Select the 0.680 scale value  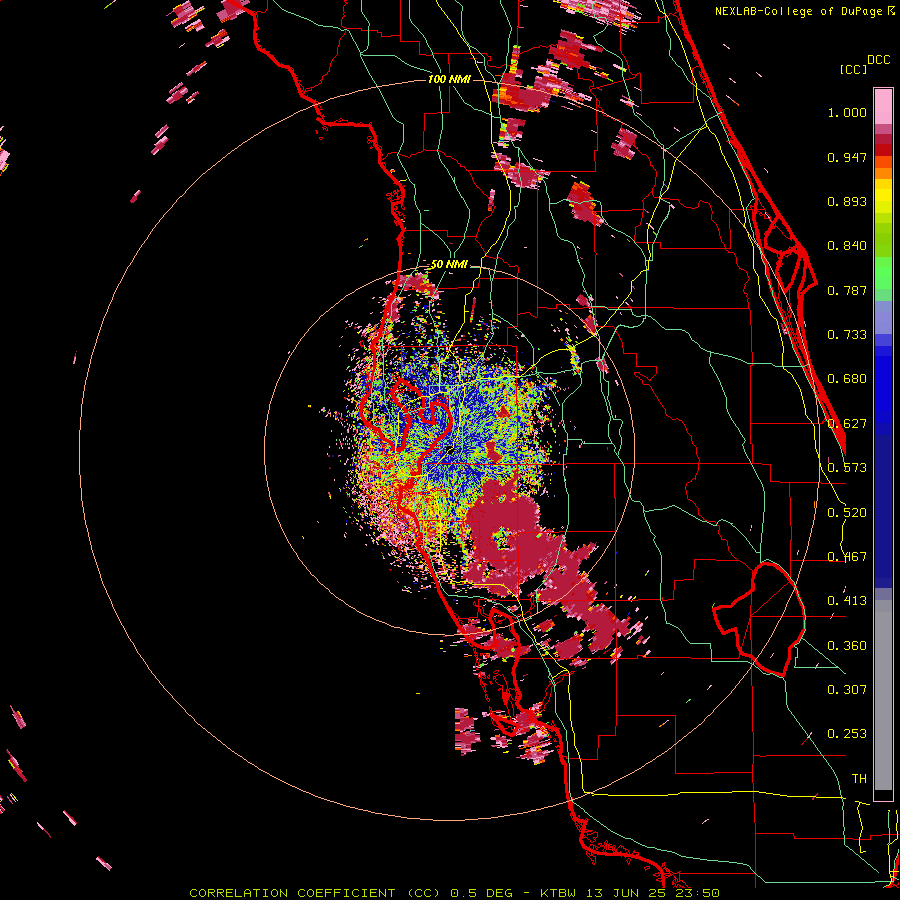pyautogui.click(x=847, y=379)
